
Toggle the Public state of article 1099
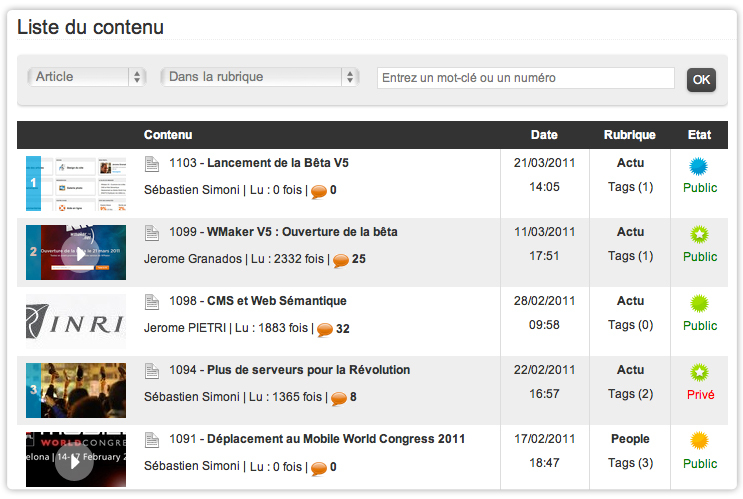tap(700, 257)
